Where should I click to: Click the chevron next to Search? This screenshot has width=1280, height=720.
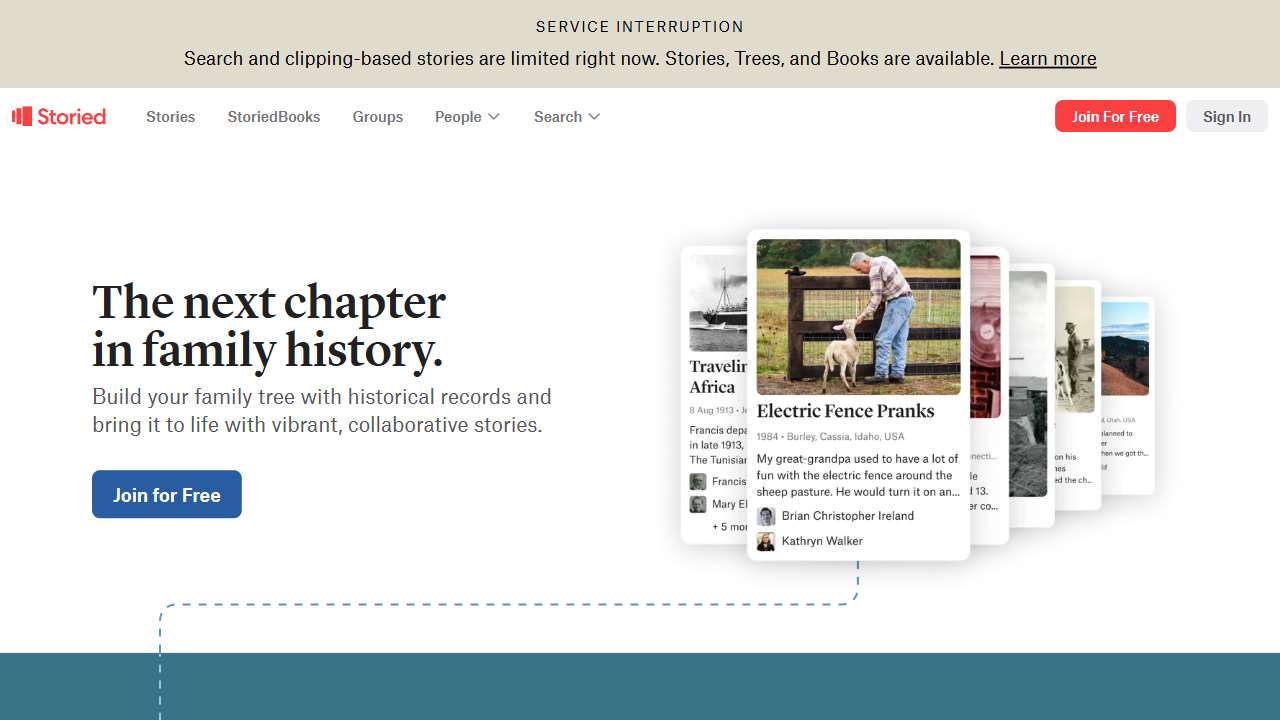coord(594,117)
